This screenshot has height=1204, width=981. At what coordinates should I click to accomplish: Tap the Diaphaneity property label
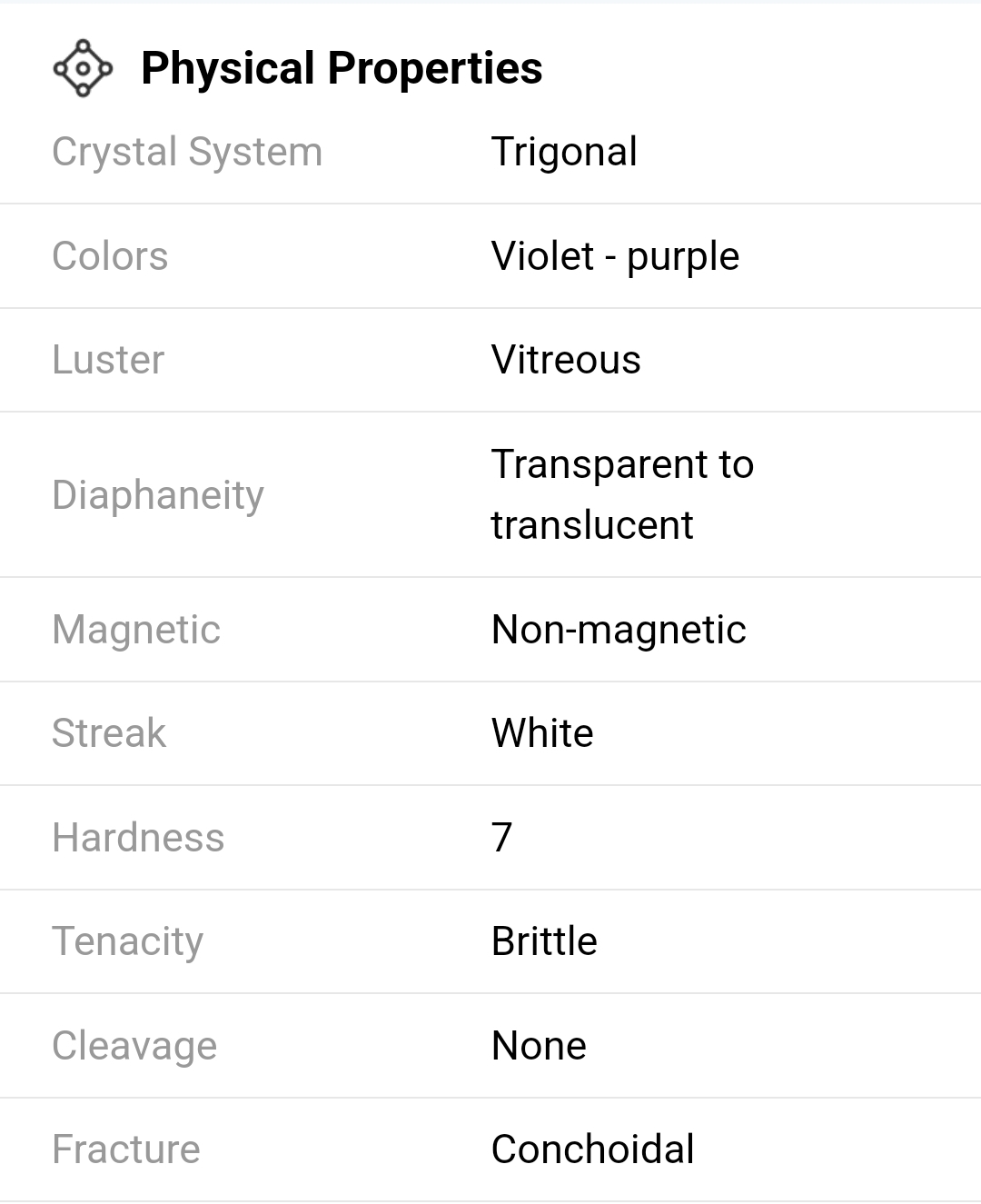(x=158, y=495)
